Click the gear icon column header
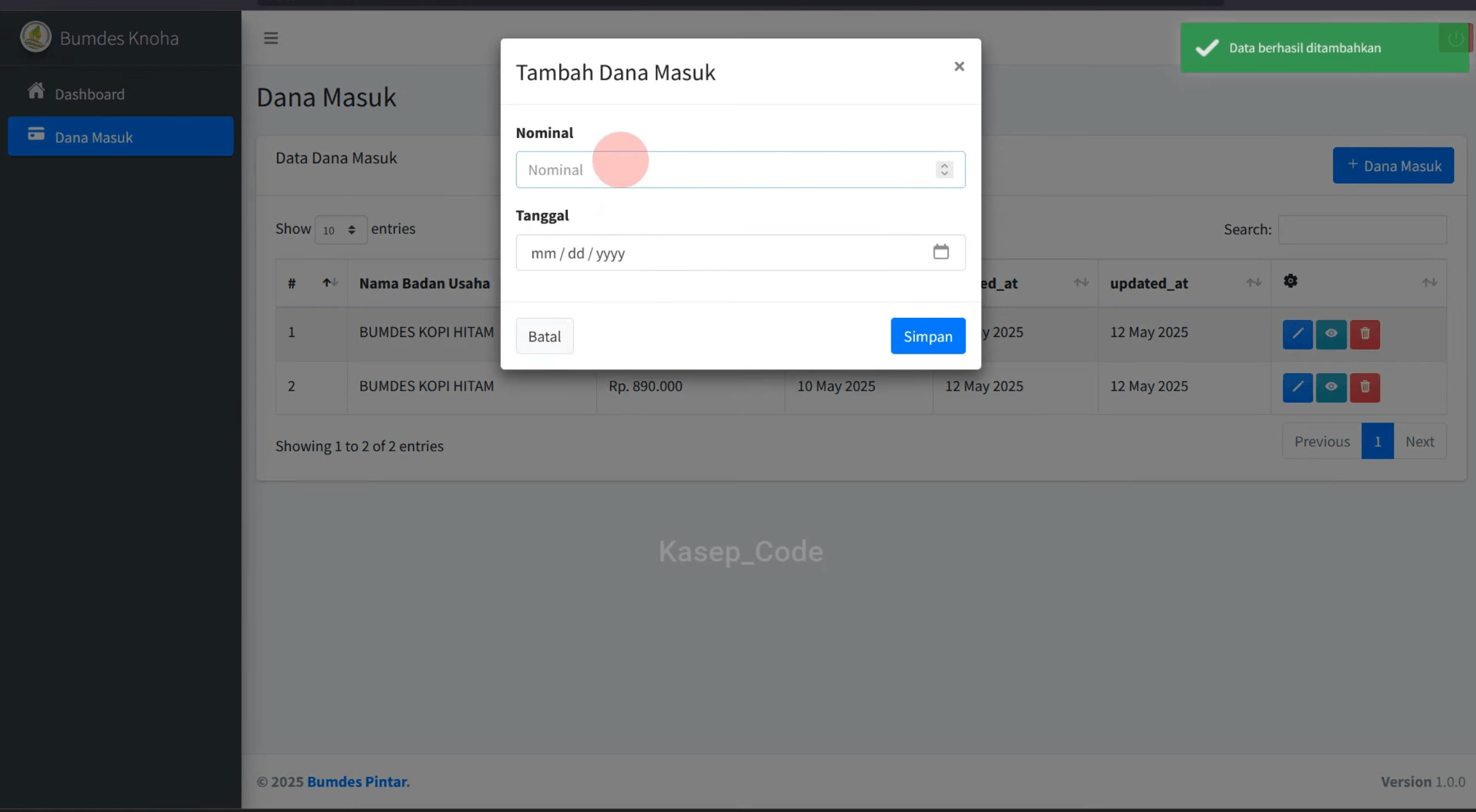 [x=1290, y=281]
